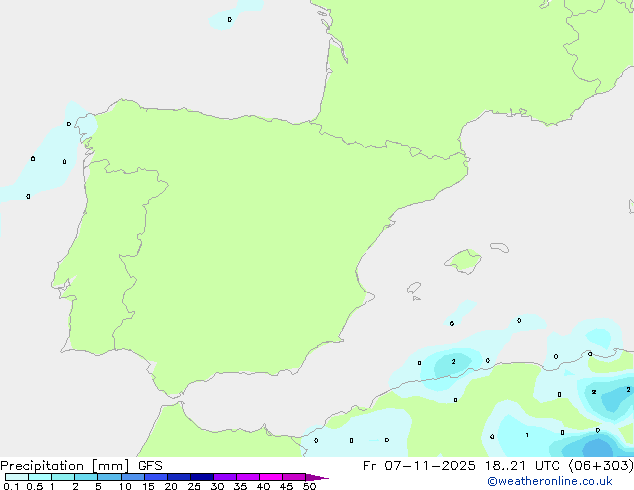The height and width of the screenshot is (490, 634).
Task: Select the 40–45 mm magenta legend swatch
Action: [271, 477]
